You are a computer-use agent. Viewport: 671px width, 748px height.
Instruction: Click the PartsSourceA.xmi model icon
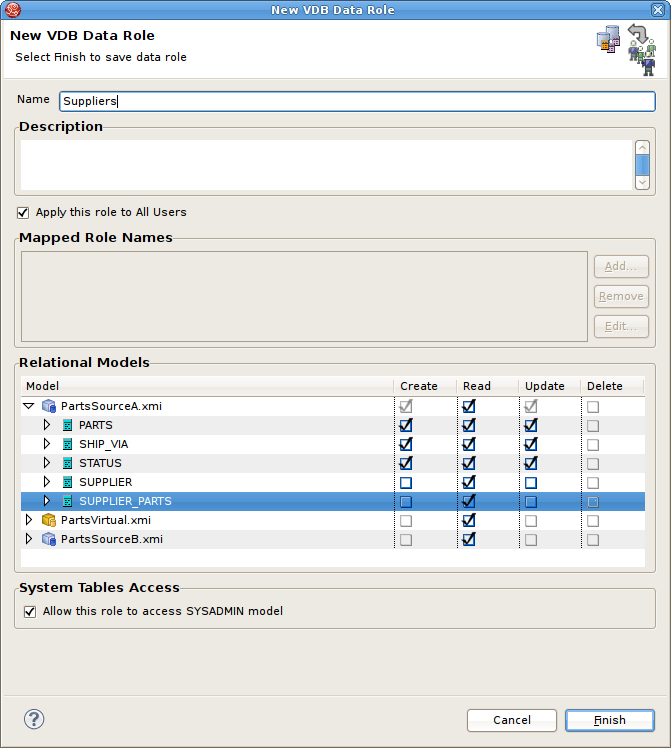click(49, 406)
